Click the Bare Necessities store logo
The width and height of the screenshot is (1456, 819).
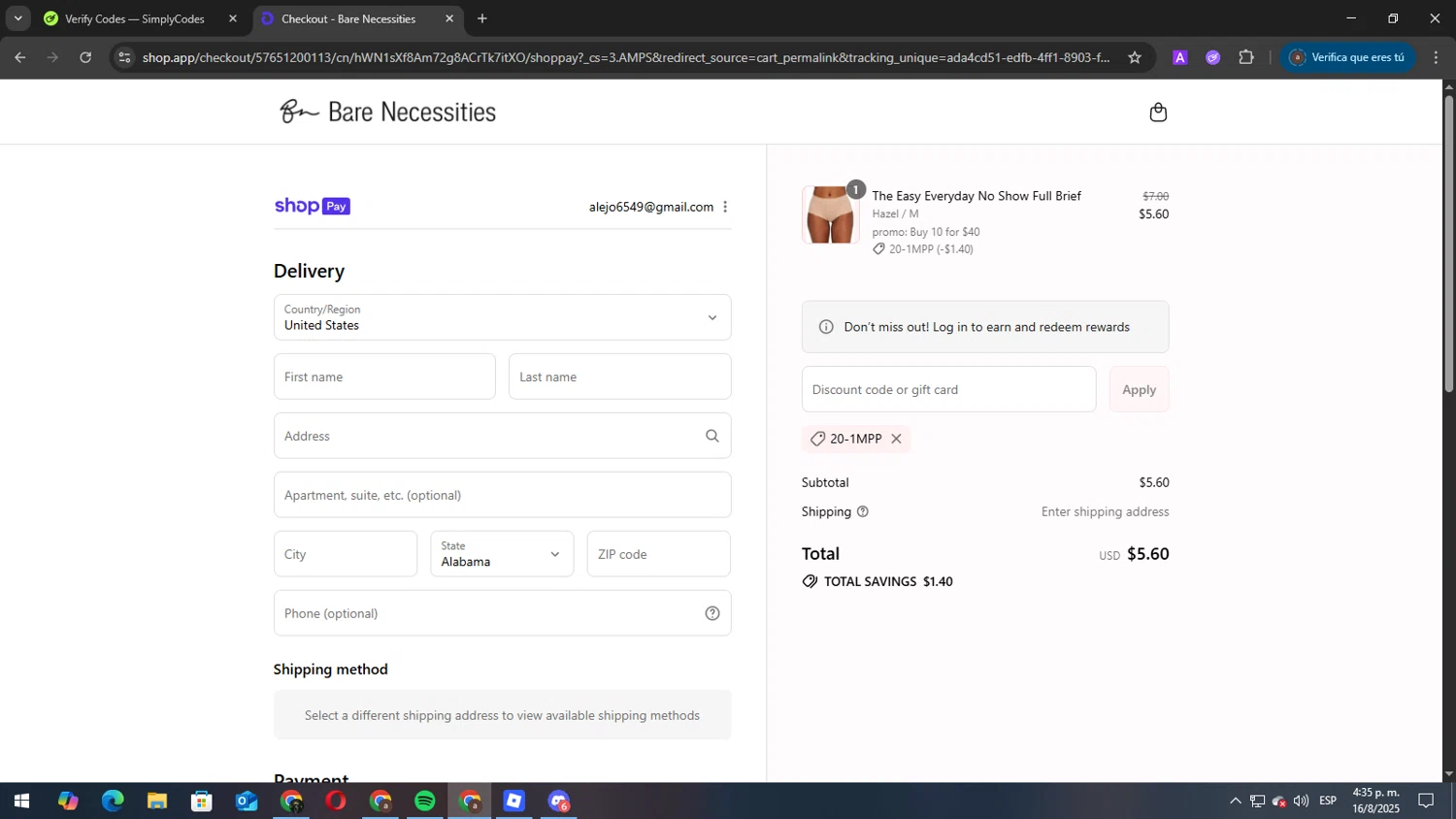(x=387, y=112)
